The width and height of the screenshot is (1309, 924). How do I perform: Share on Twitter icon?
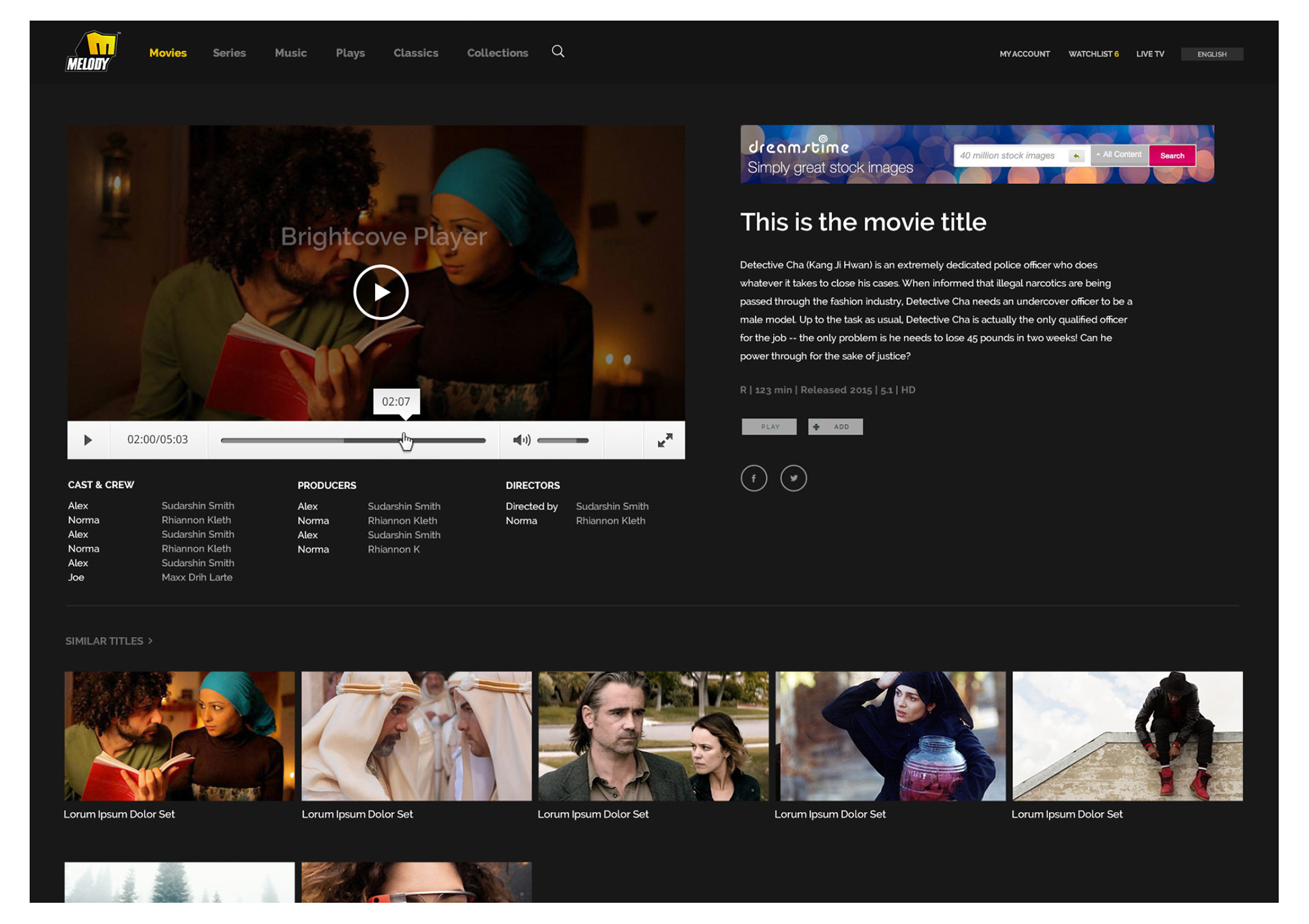794,478
